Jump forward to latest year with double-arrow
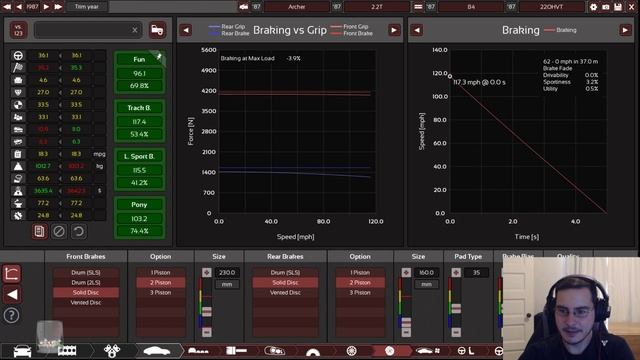Screen dimensions: 640x360 click(x=58, y=7)
